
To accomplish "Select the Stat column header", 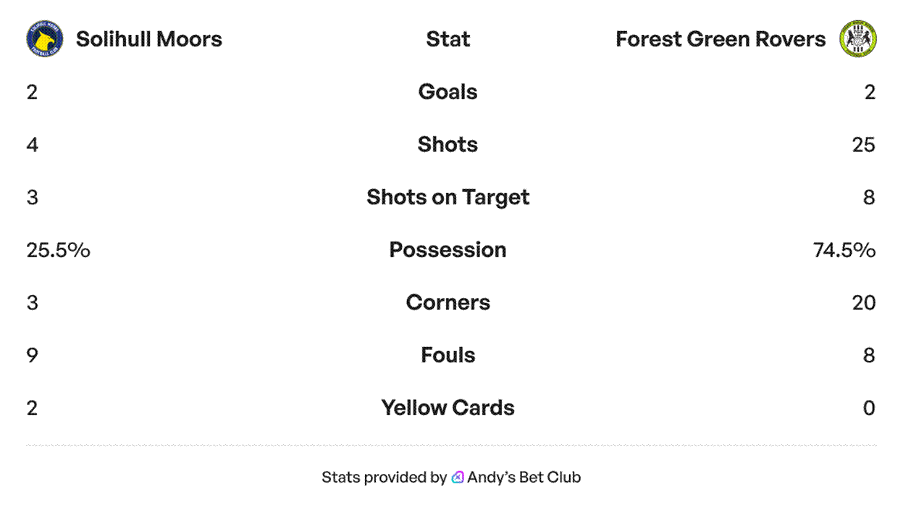I will tap(447, 39).
